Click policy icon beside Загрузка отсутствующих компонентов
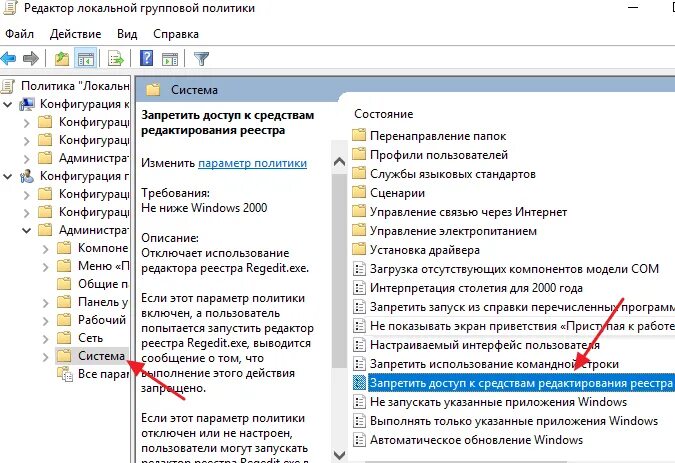 pyautogui.click(x=359, y=269)
